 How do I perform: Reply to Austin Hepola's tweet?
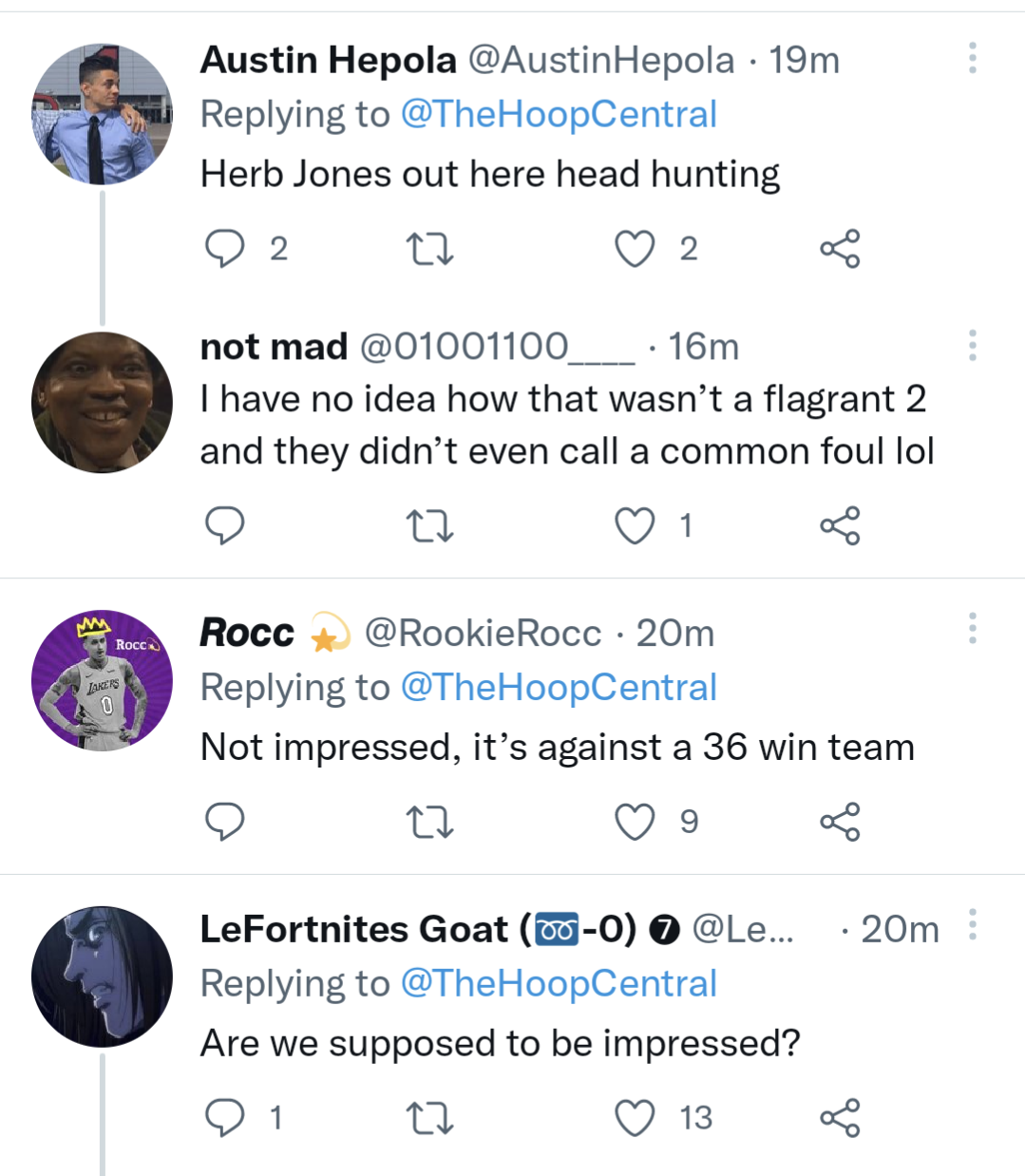coord(224,249)
